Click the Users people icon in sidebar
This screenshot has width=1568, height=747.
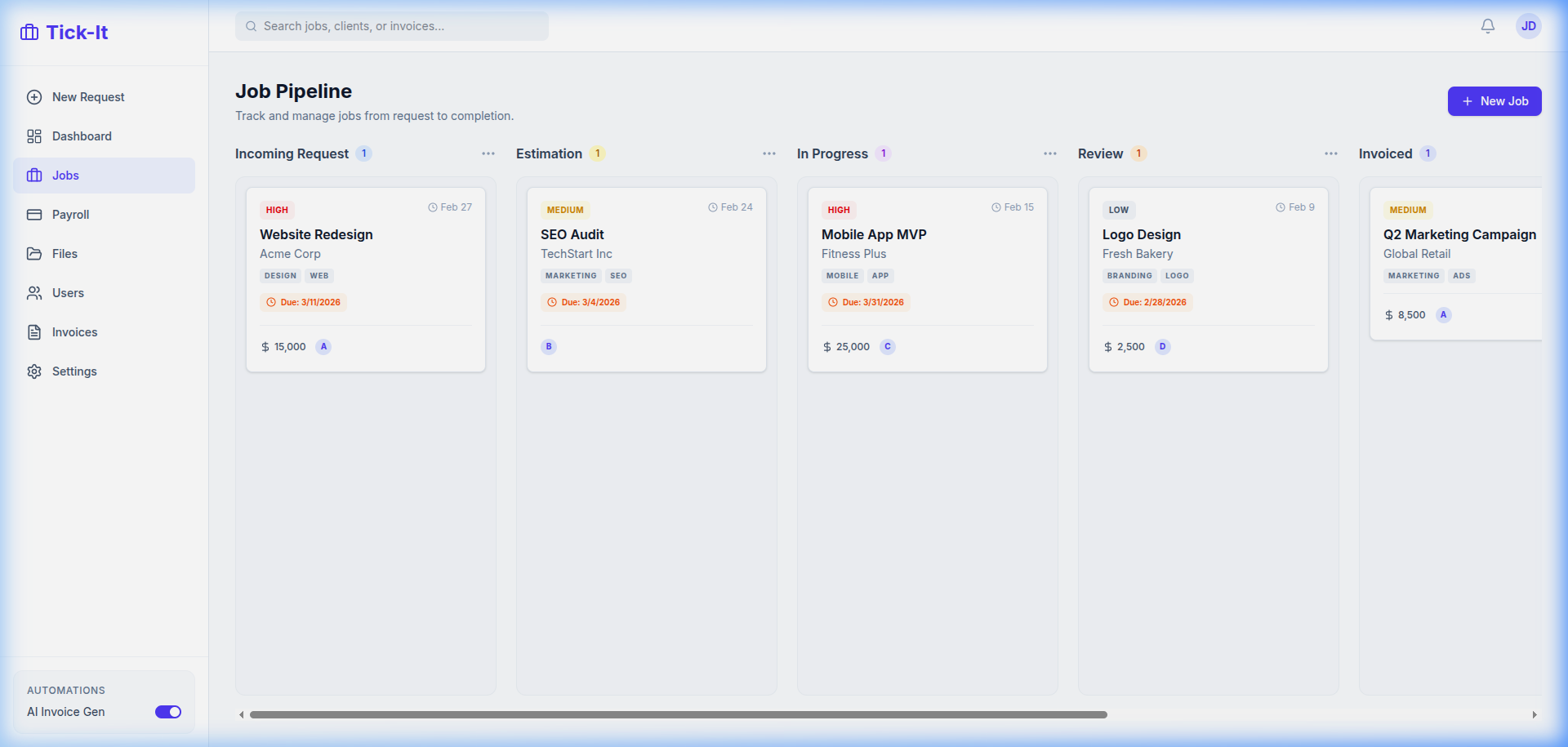(x=34, y=293)
